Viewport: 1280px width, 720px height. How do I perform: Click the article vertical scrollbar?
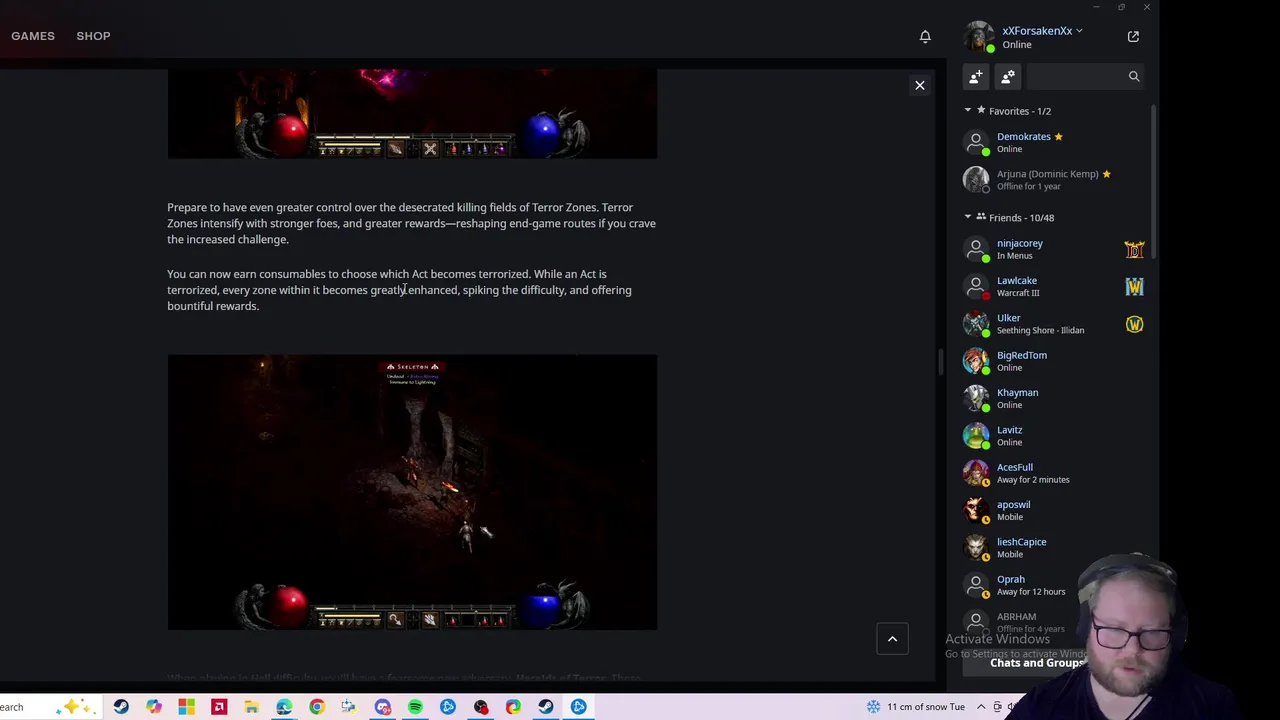pos(940,362)
